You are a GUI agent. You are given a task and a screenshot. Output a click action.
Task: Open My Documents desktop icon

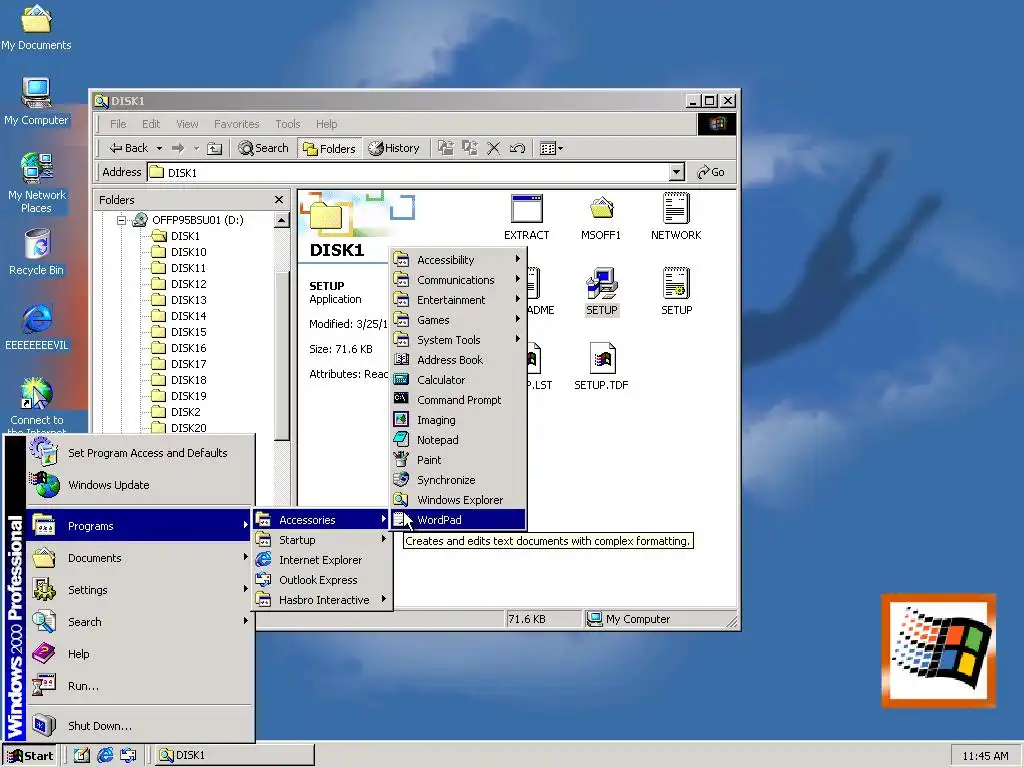coord(36,28)
